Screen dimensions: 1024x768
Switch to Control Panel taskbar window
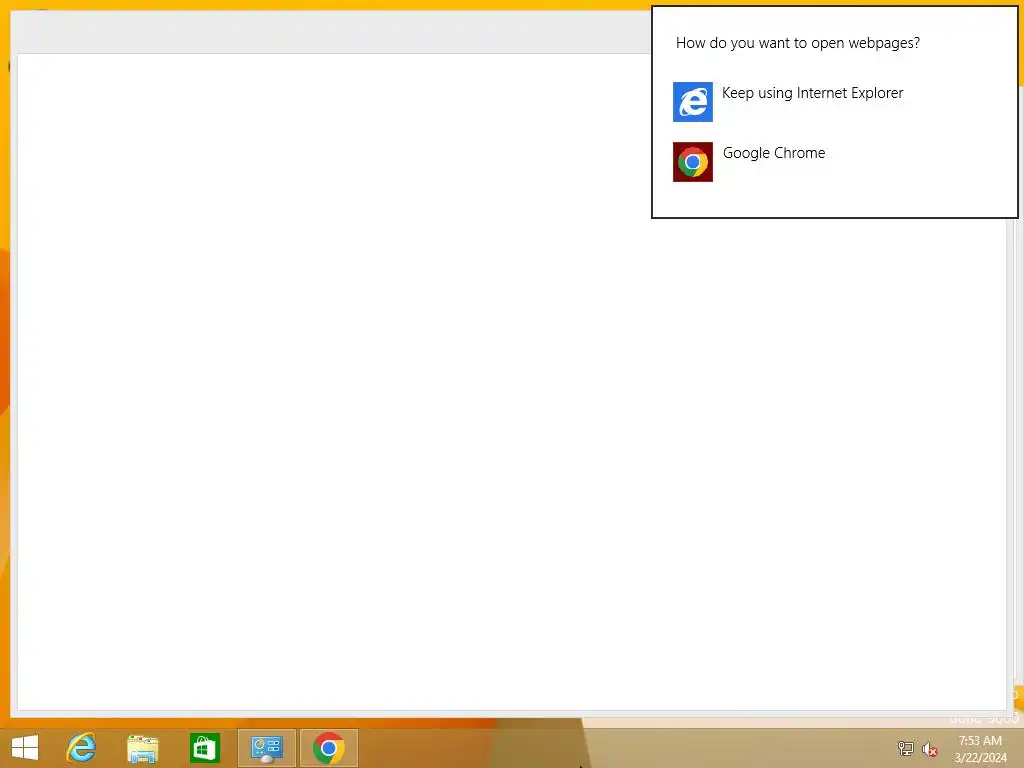point(267,748)
